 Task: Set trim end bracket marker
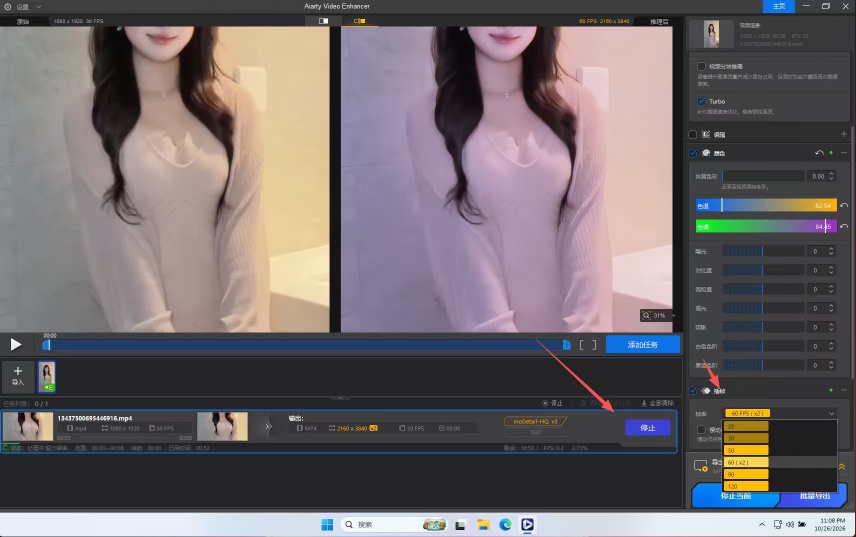(594, 345)
